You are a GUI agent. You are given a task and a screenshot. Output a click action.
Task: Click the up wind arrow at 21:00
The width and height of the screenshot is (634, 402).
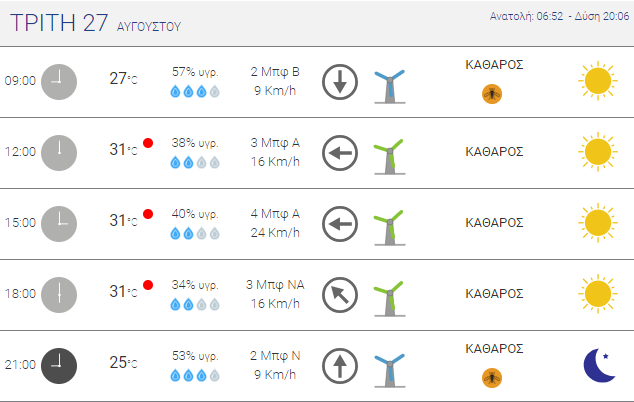click(340, 366)
